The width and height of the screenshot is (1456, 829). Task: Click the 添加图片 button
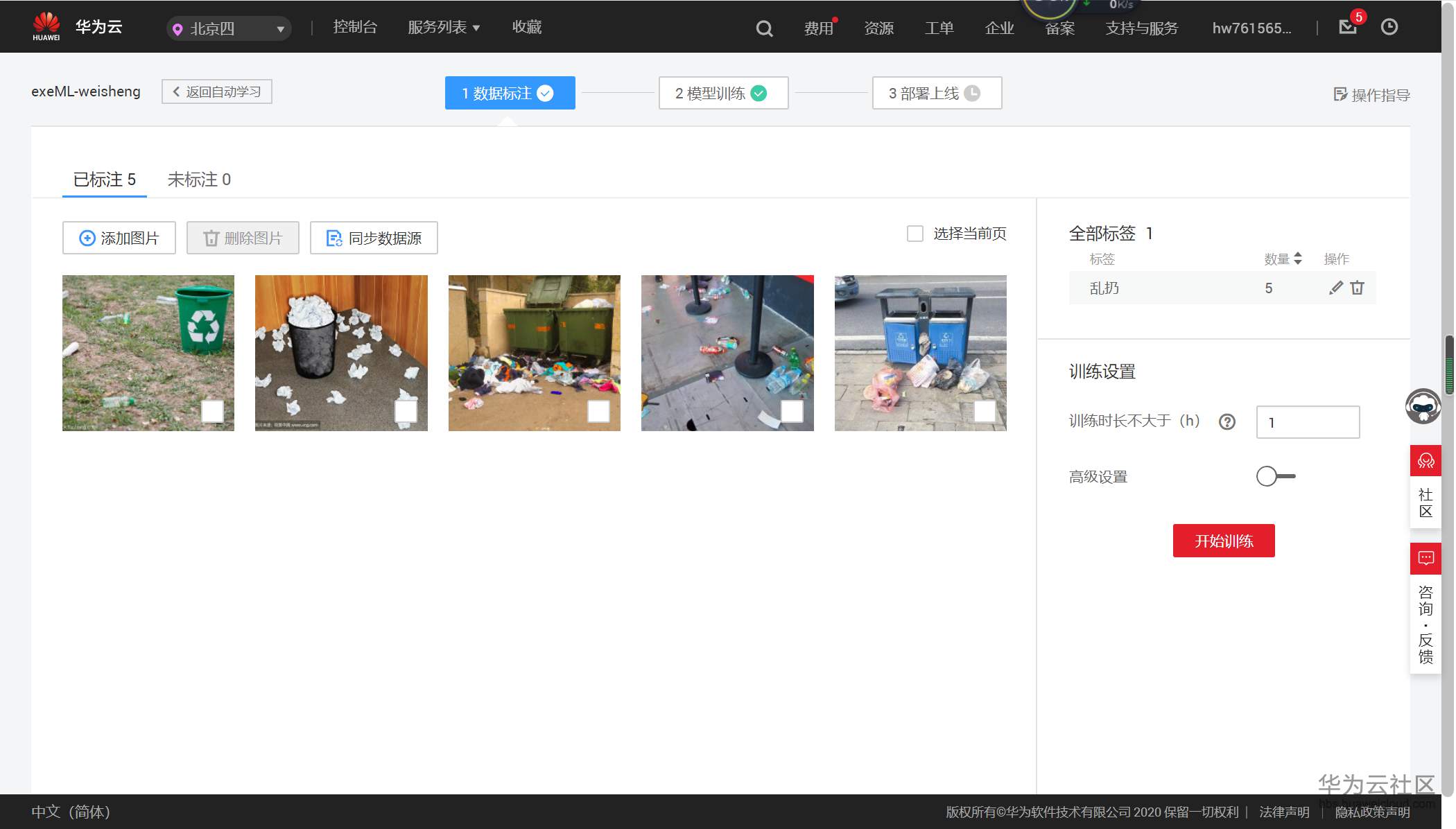[119, 238]
